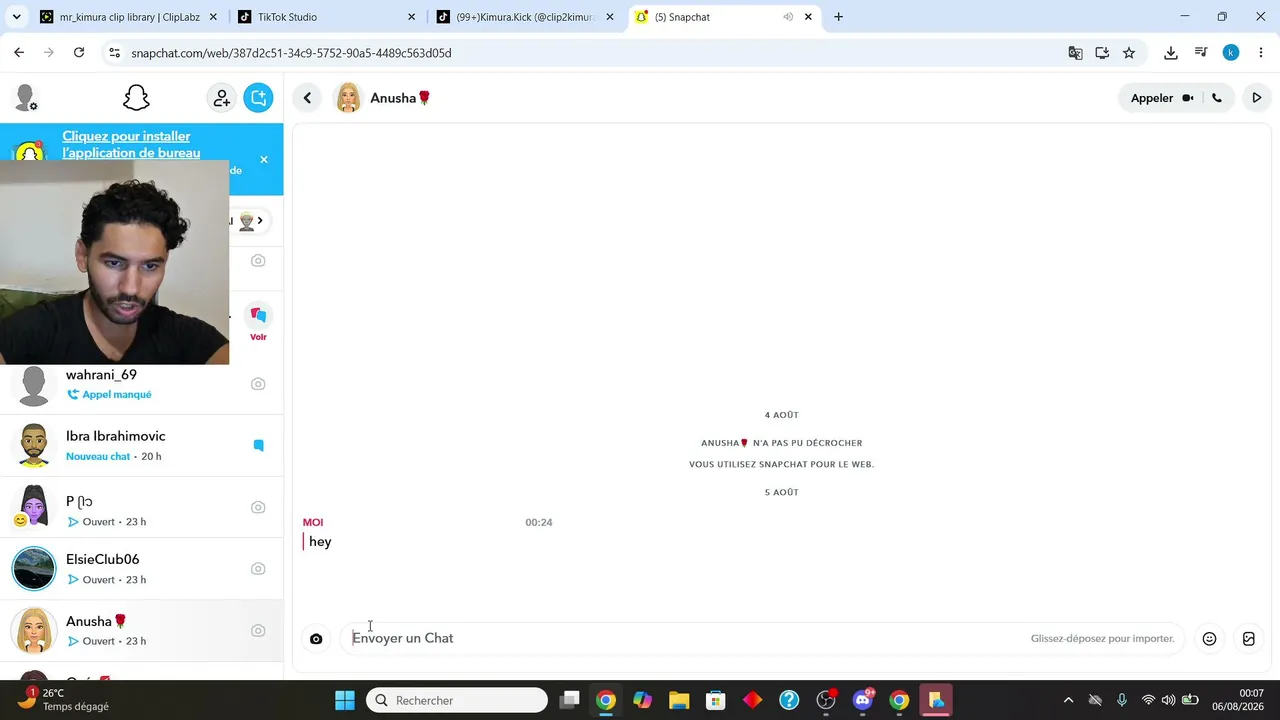Start a video call with Anusha
This screenshot has width=1280, height=720.
1188,98
